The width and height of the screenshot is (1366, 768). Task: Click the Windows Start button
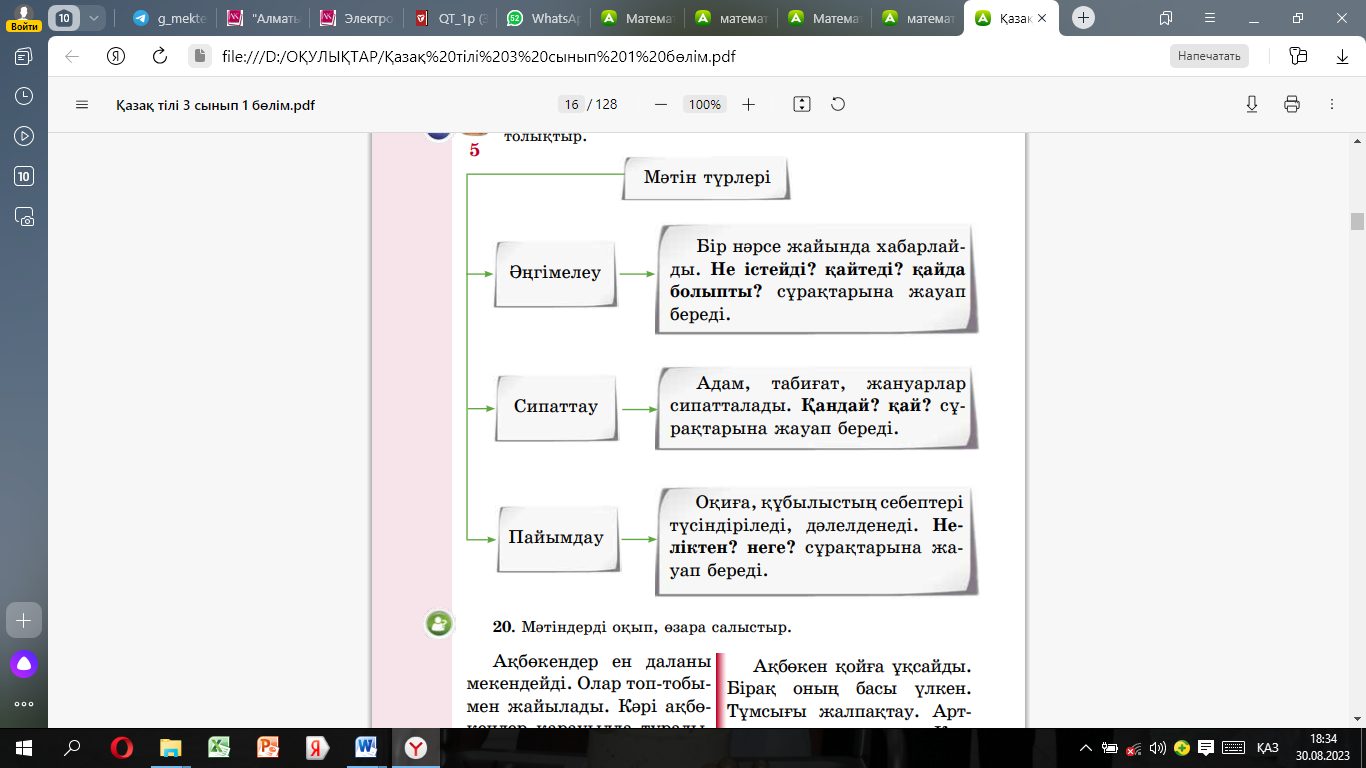(23, 747)
